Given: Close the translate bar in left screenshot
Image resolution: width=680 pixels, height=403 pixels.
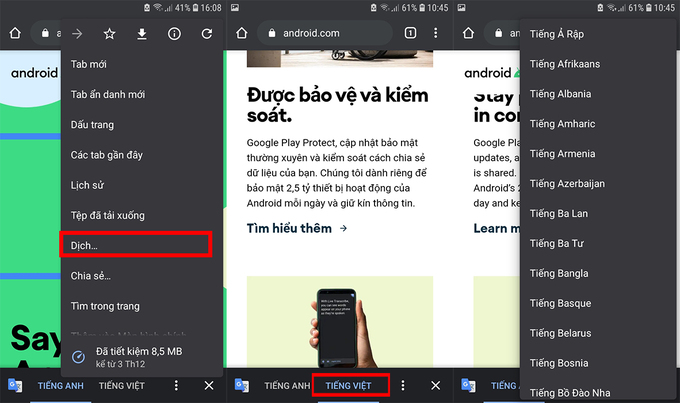Looking at the screenshot, I should coord(209,385).
